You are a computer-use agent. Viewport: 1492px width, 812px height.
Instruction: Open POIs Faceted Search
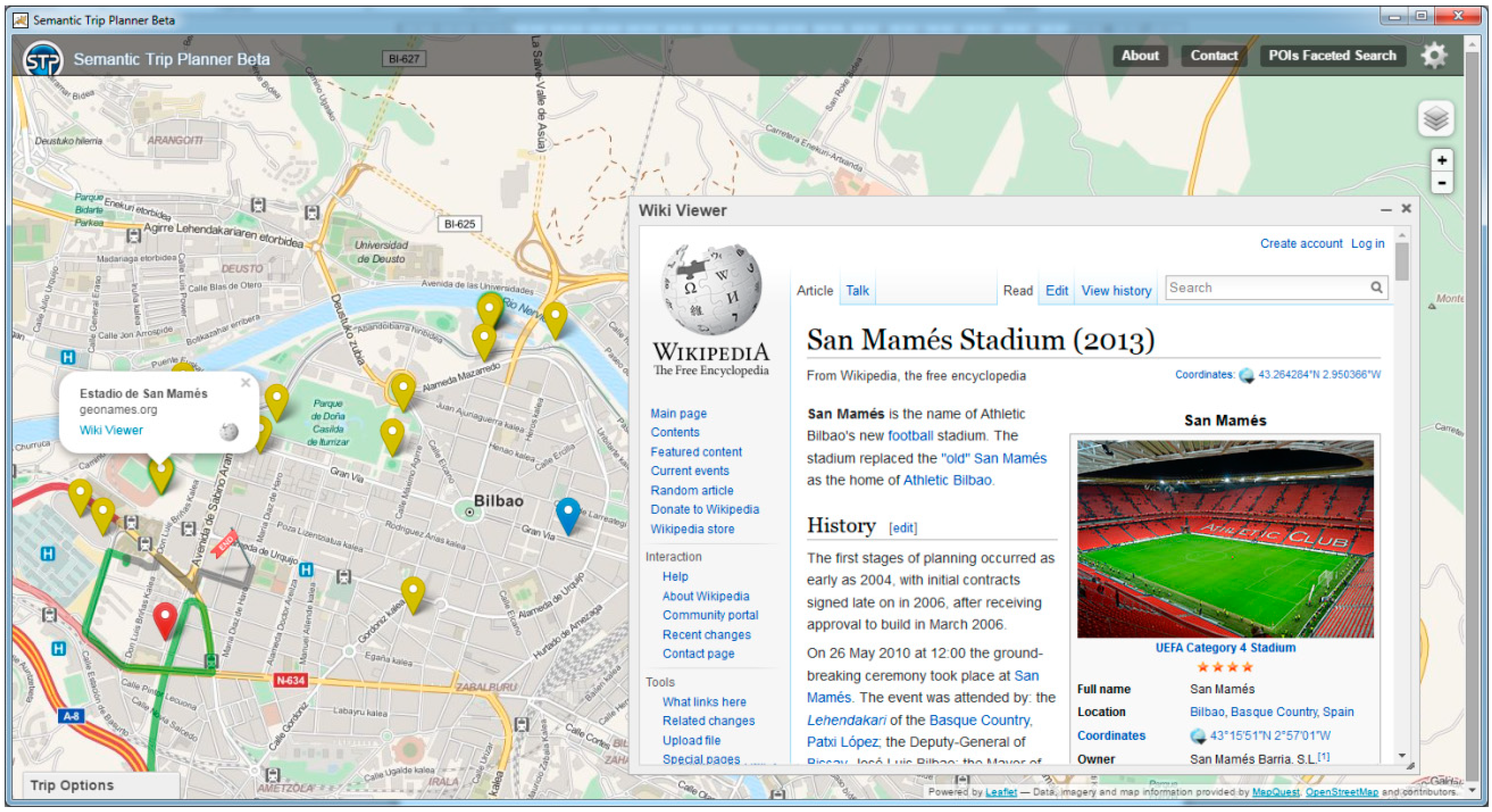click(x=1332, y=55)
